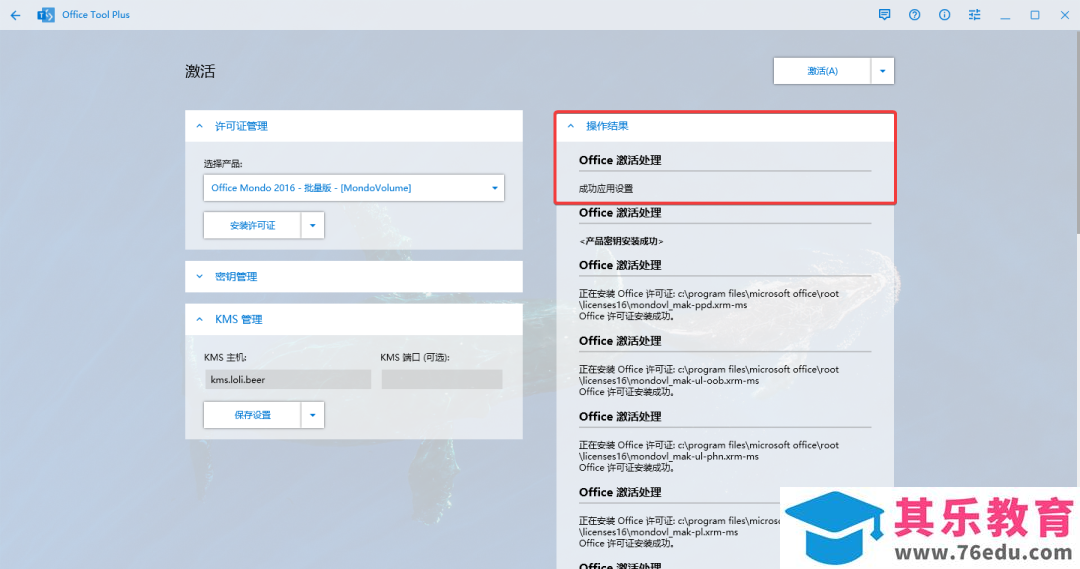The width and height of the screenshot is (1080, 569).
Task: Open the feedback message icon
Action: coord(884,14)
